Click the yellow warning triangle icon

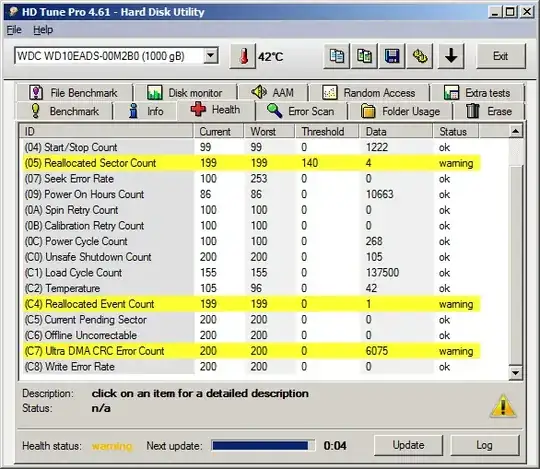[x=503, y=406]
